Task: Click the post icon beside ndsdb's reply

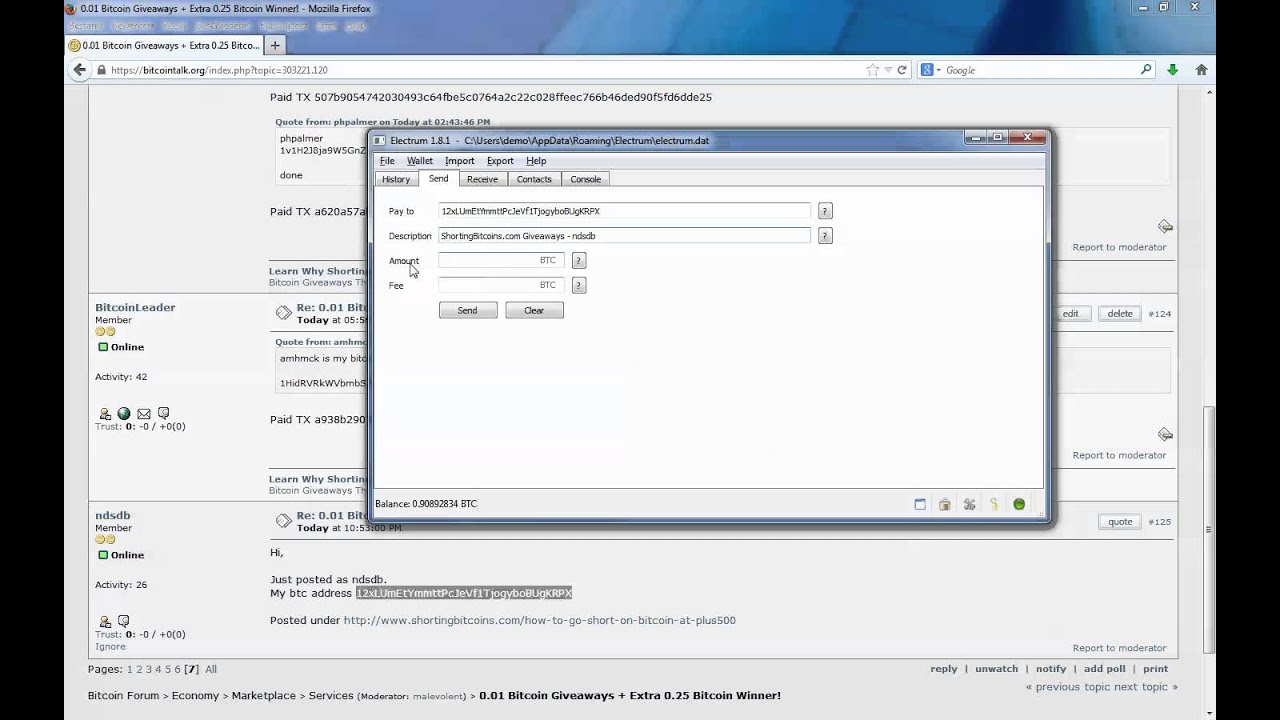Action: pos(283,521)
